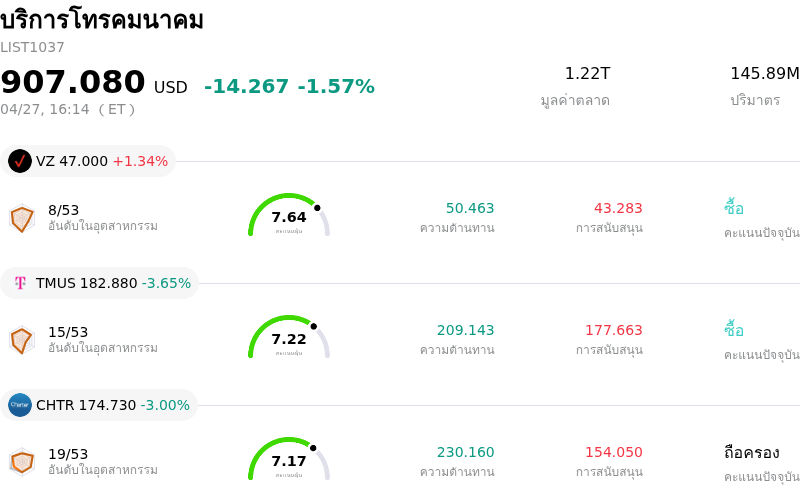800x499 pixels.
Task: Click the 7.64 score gauge
Action: tap(289, 216)
